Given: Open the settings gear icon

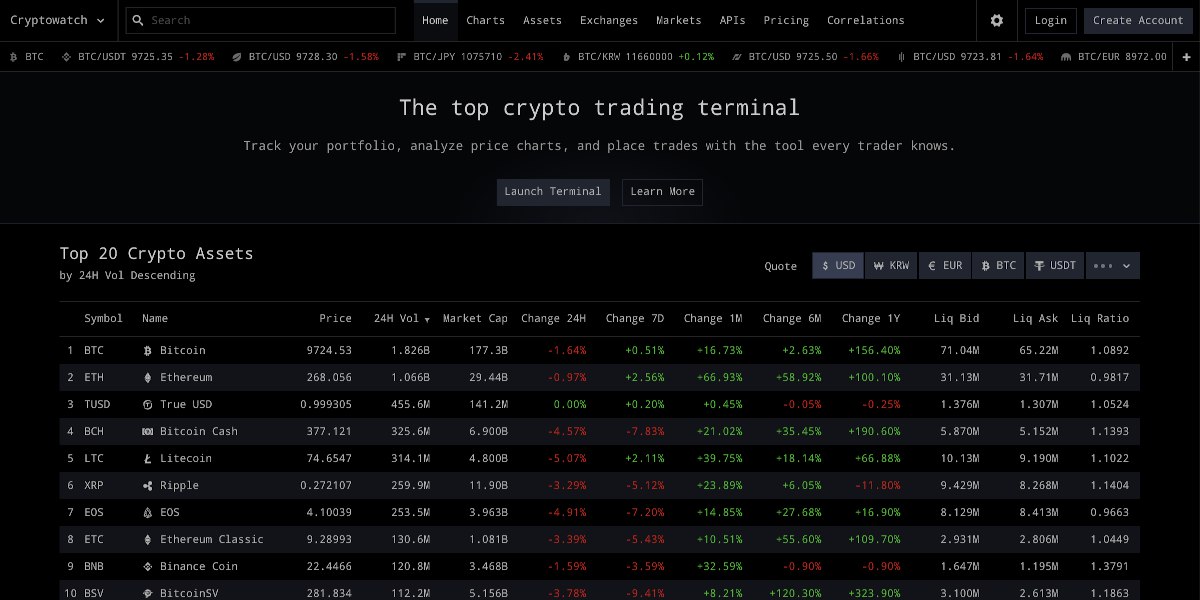Looking at the screenshot, I should coord(996,20).
